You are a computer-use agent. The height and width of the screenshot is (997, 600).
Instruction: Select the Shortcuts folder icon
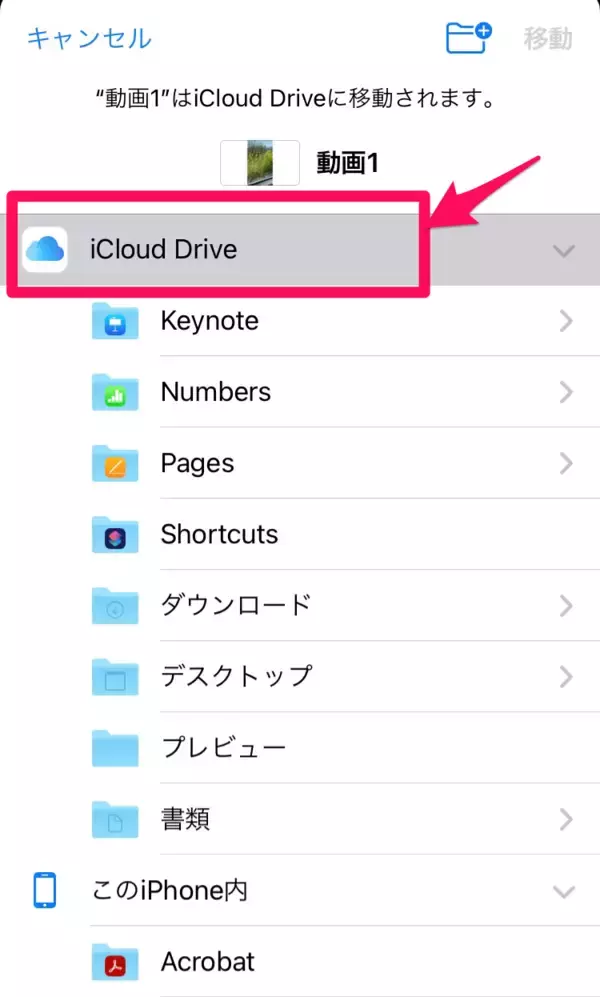[x=114, y=535]
